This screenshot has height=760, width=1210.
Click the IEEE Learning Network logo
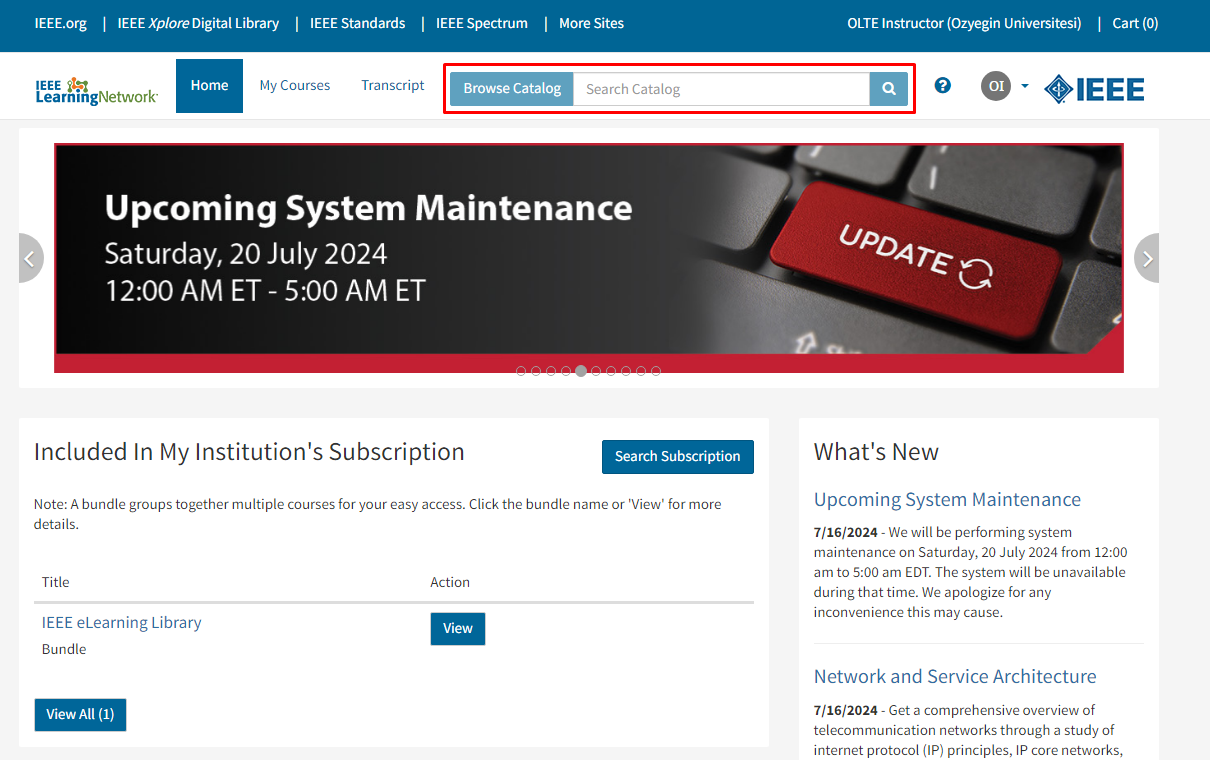(96, 90)
